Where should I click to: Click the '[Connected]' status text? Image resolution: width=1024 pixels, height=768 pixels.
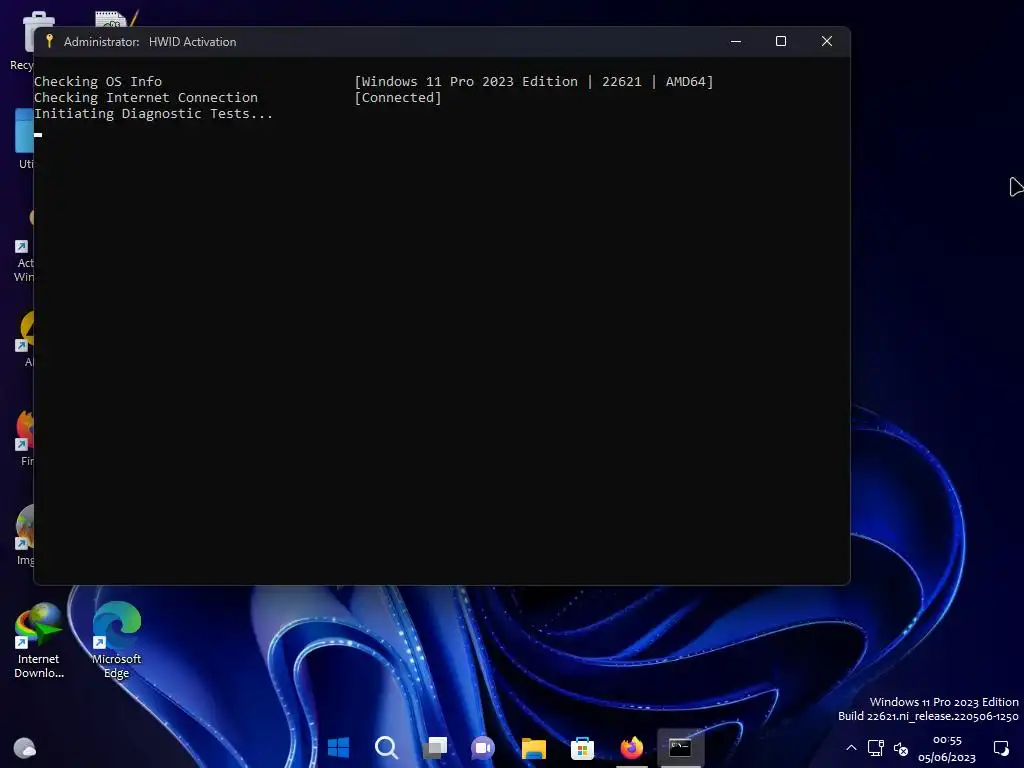tap(398, 97)
